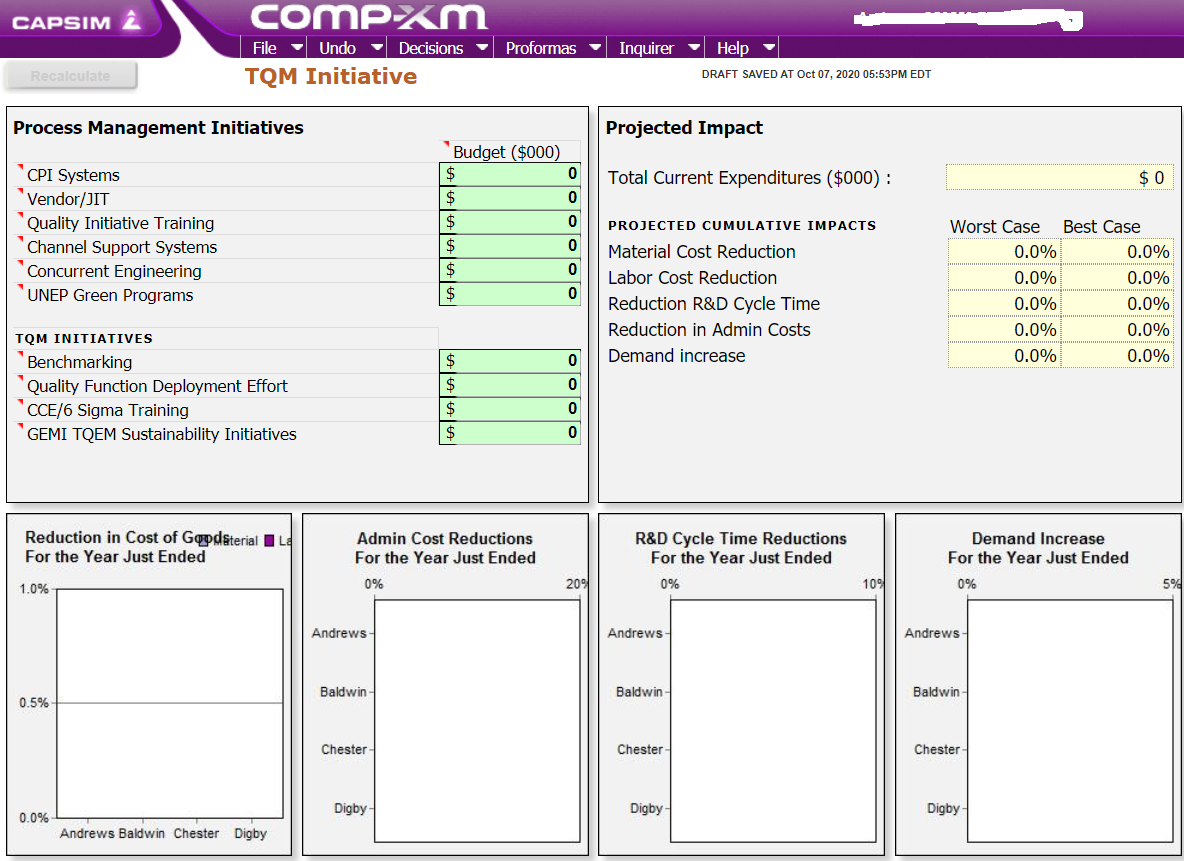
Task: Click the Recalculate button
Action: 70,73
